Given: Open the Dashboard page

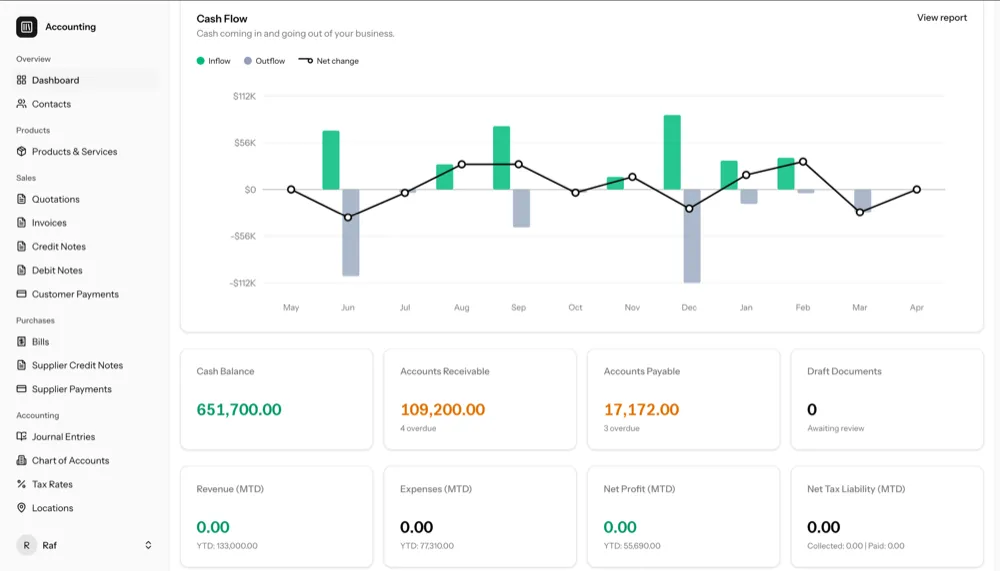Looking at the screenshot, I should pyautogui.click(x=85, y=80).
